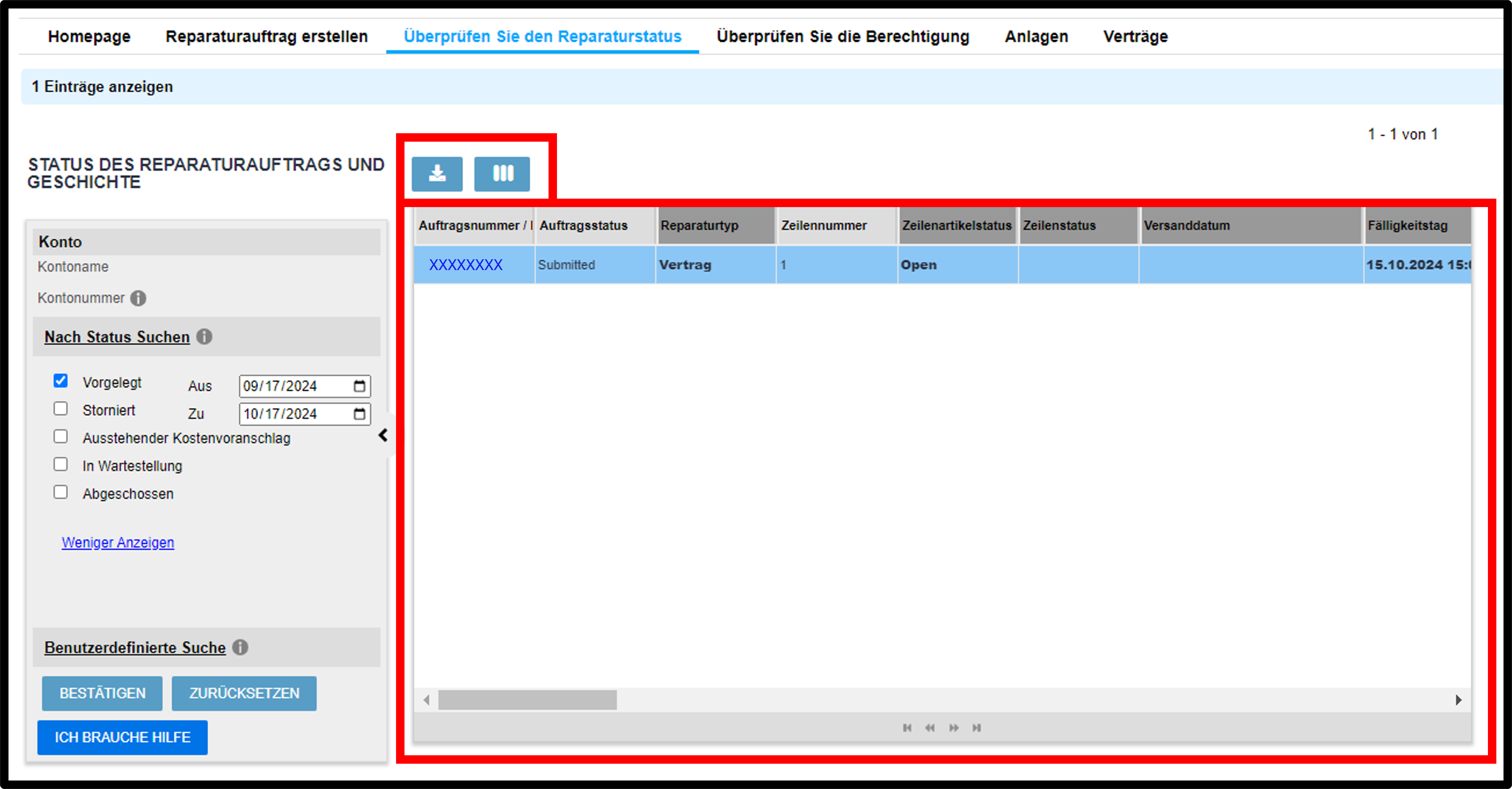The width and height of the screenshot is (1512, 789).
Task: Click the download export icon button
Action: tap(437, 174)
